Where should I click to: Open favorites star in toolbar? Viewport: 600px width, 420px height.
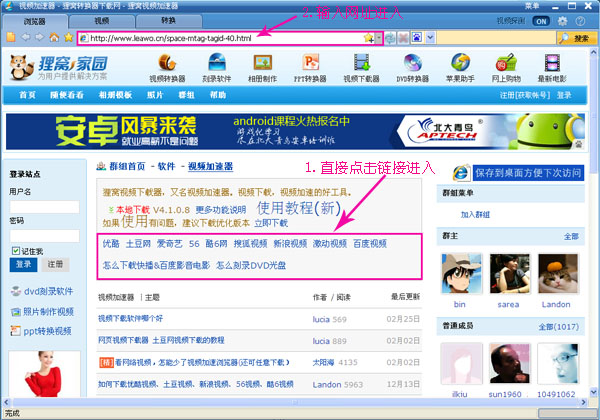(x=68, y=37)
